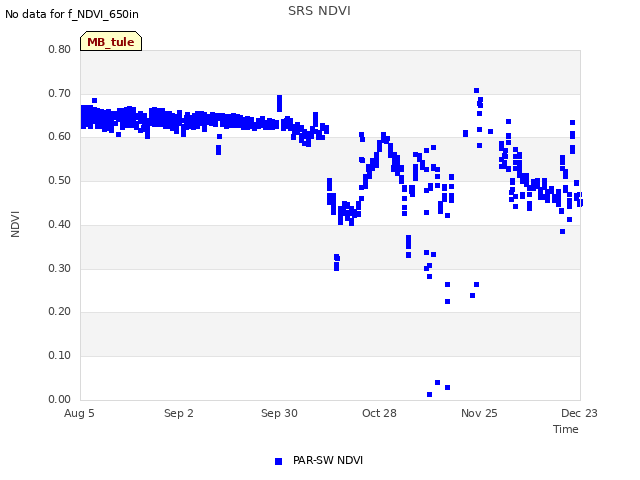Click the Oct 28 x-axis label
Screen dimensions: 640x480
click(379, 413)
